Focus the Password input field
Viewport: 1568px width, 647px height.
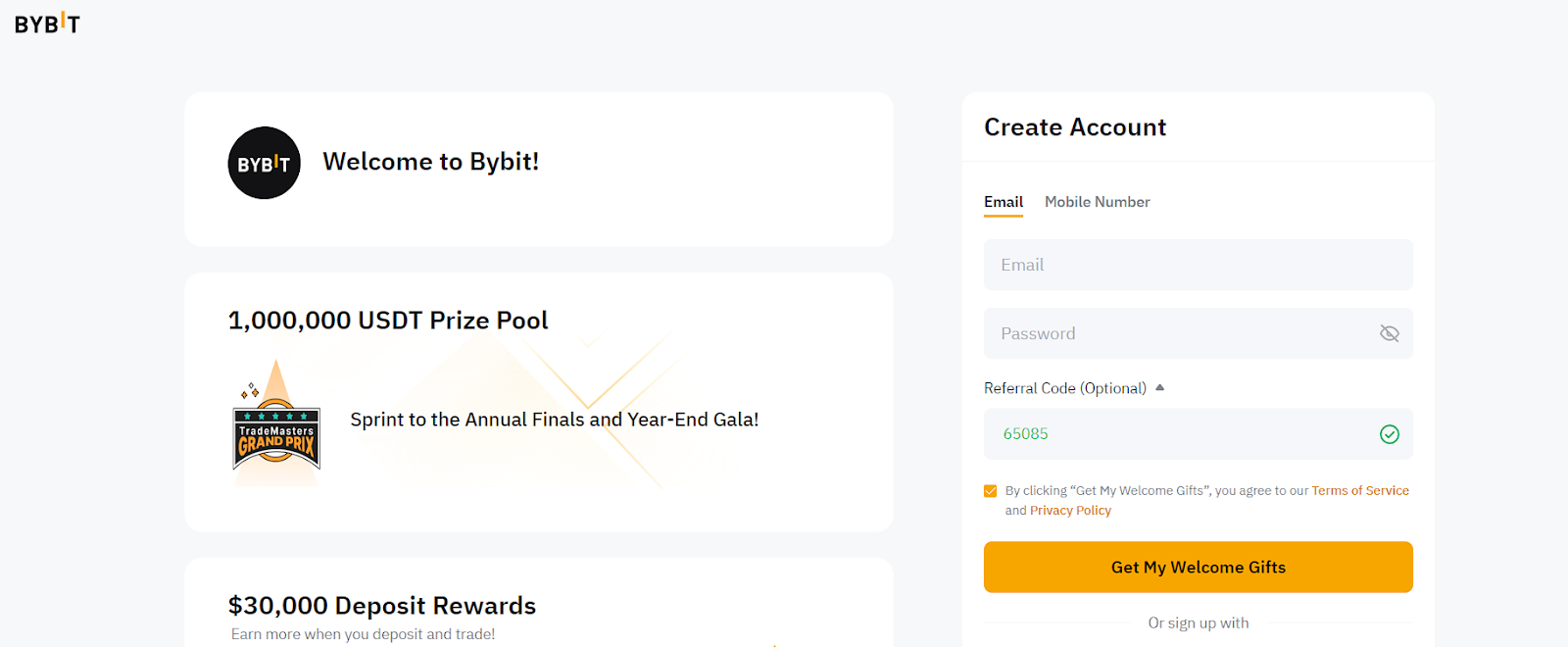(1176, 333)
